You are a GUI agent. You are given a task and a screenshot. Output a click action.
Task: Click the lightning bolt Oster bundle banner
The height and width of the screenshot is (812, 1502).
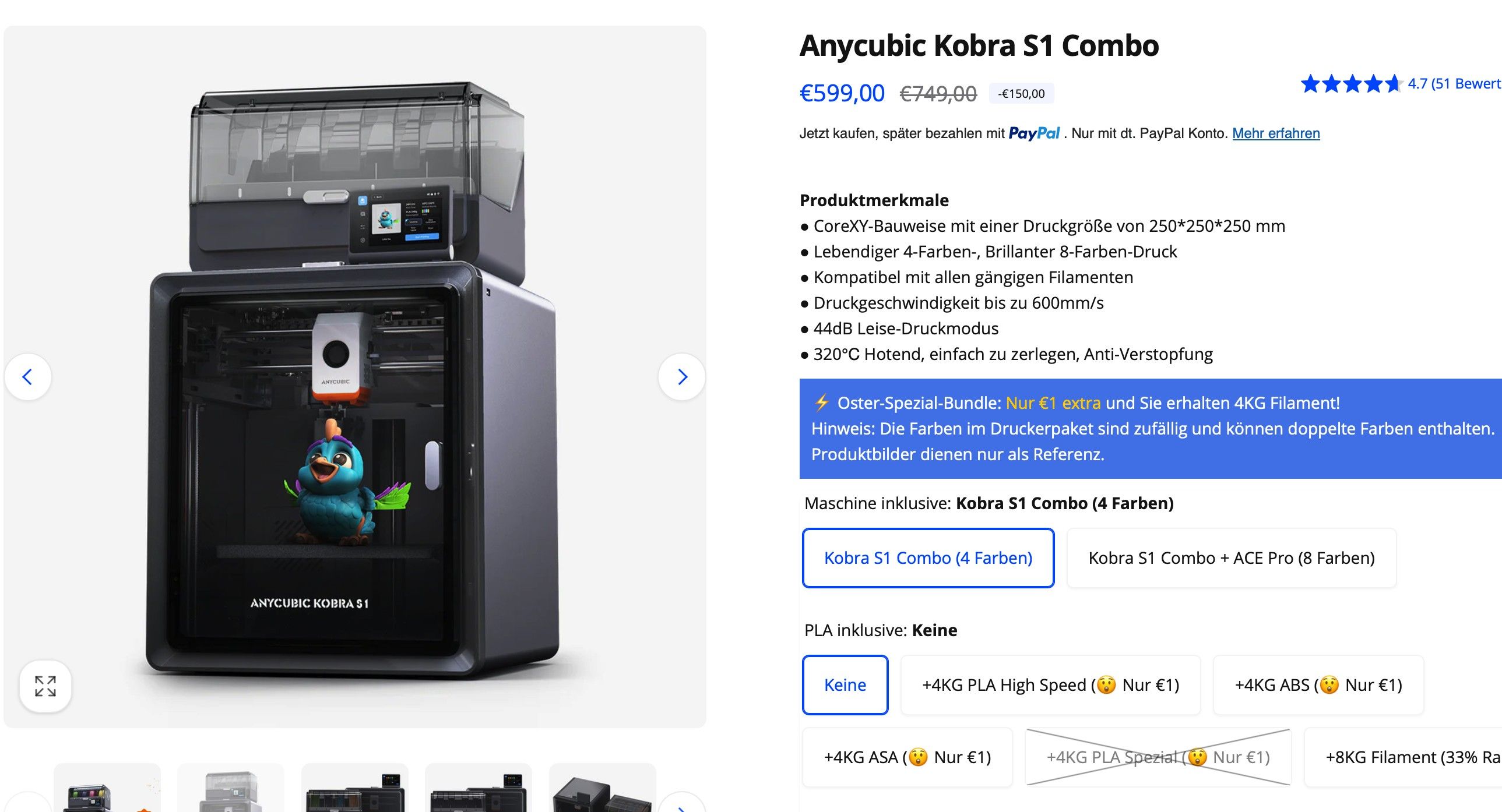(x=1150, y=429)
